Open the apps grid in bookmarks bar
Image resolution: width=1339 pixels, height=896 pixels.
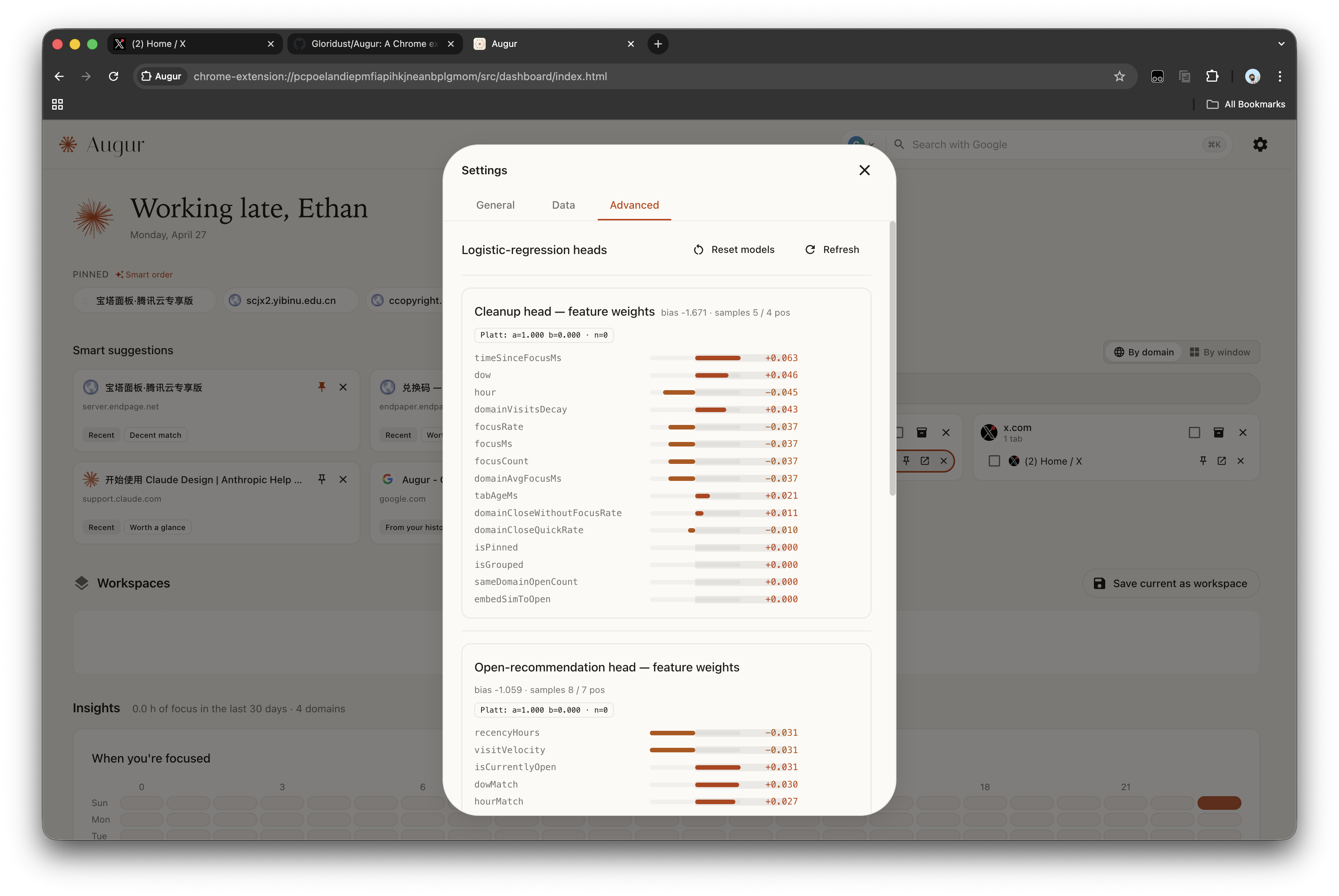point(57,104)
